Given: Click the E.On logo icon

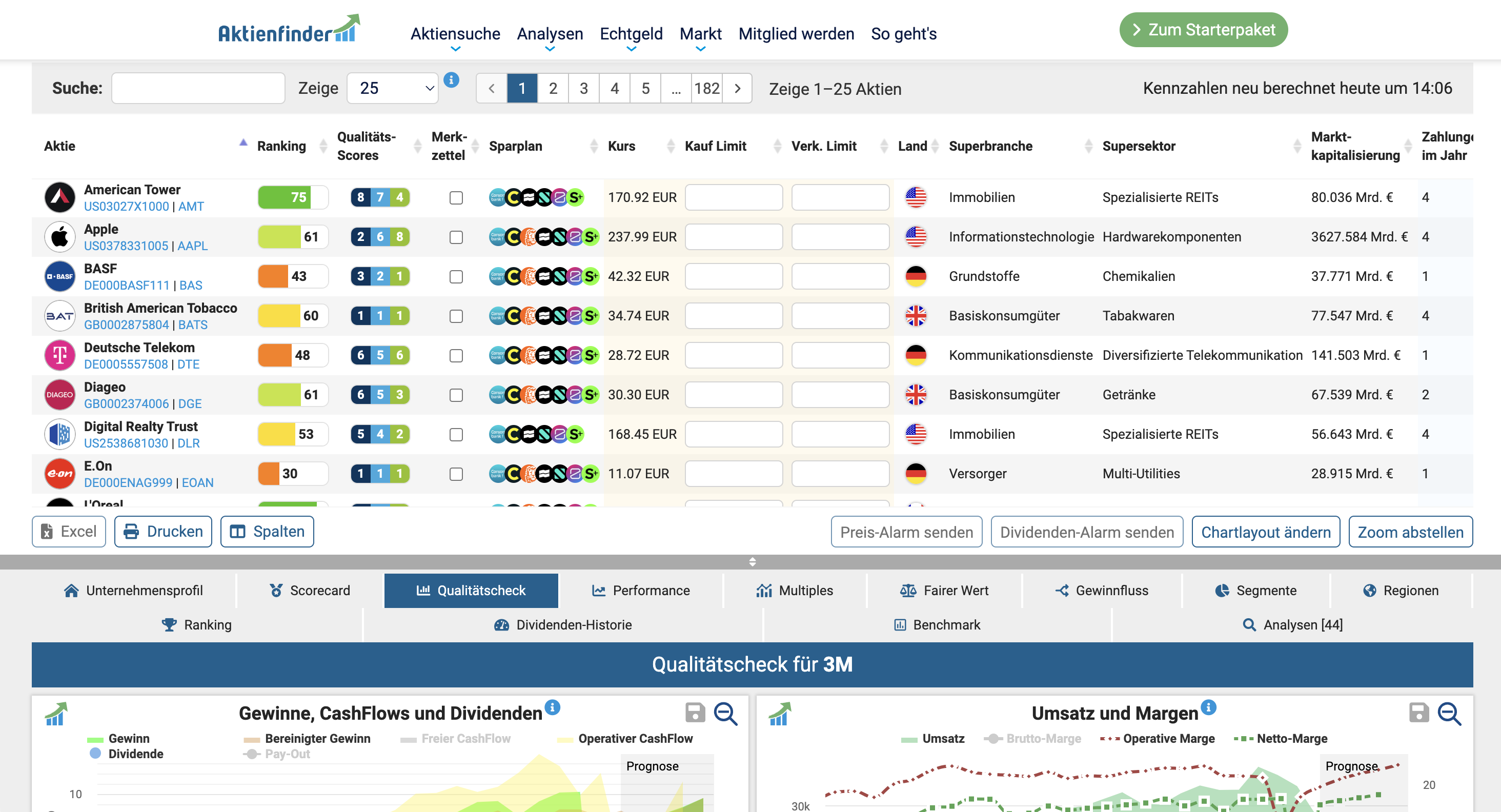Looking at the screenshot, I should pos(60,474).
